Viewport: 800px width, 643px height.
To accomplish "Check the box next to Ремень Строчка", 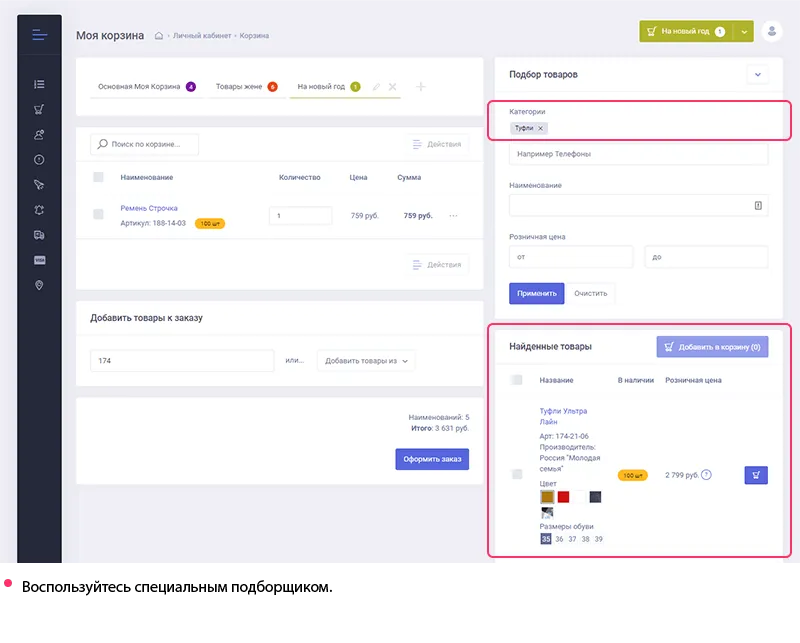I will tap(98, 214).
